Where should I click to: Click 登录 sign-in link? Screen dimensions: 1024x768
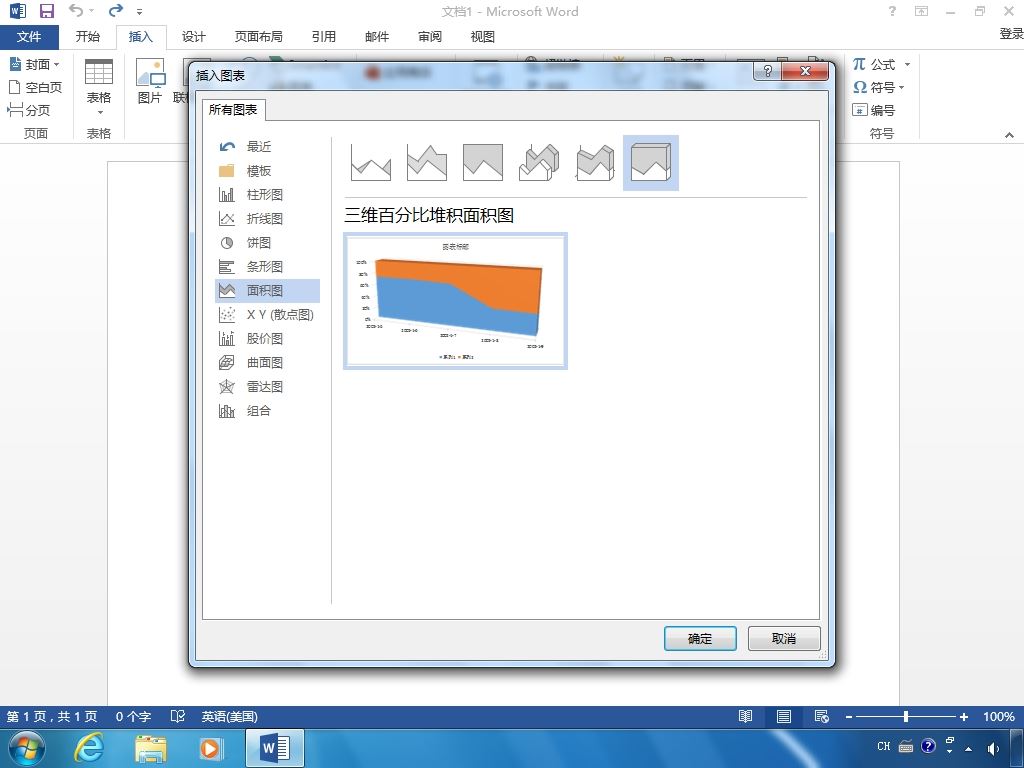[x=1011, y=33]
